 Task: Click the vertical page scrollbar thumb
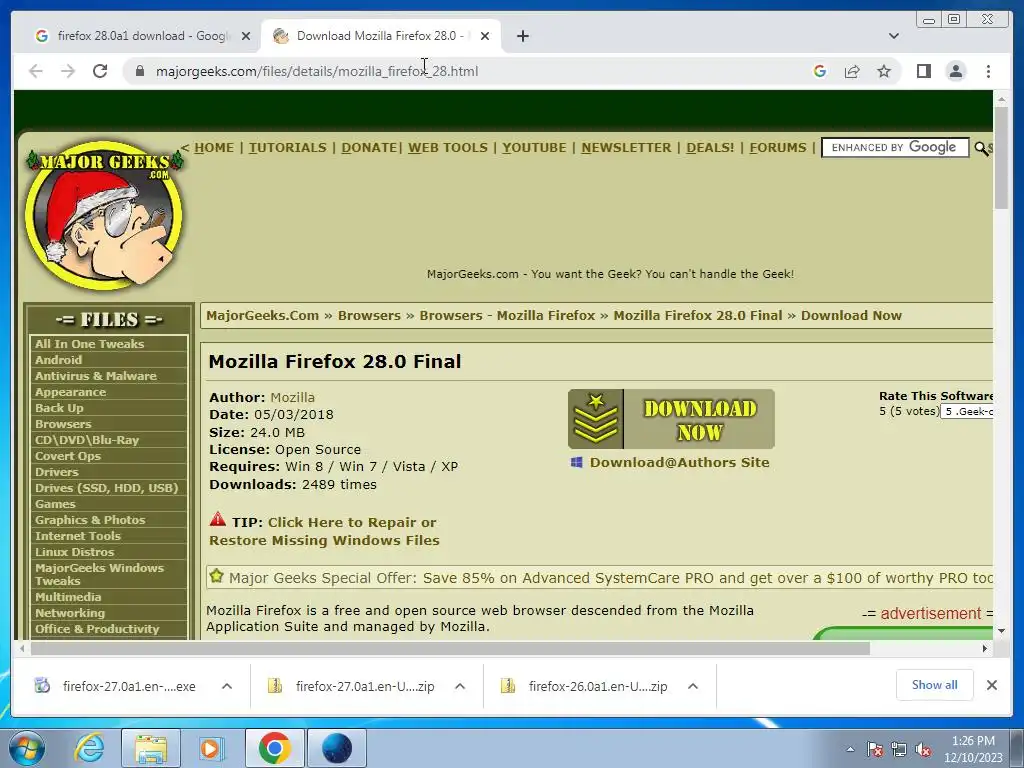click(x=1001, y=158)
